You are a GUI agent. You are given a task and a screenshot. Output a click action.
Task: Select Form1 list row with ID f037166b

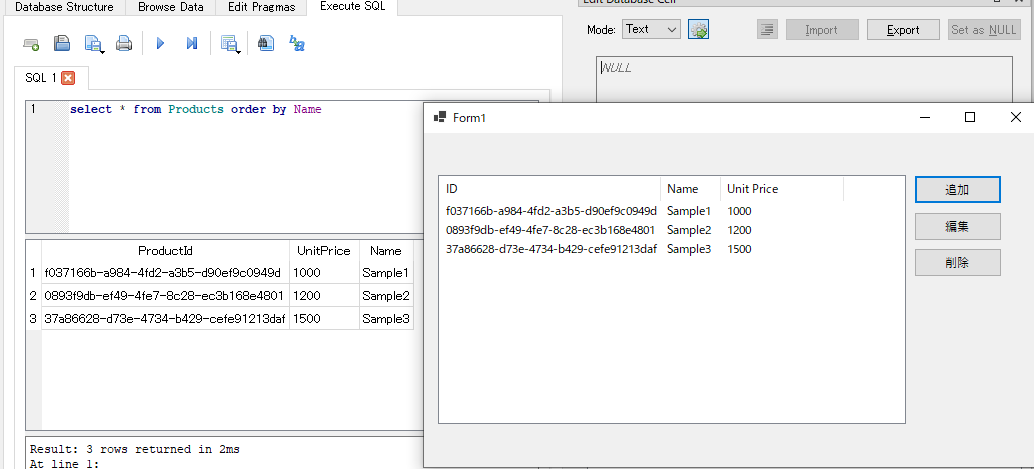click(551, 211)
